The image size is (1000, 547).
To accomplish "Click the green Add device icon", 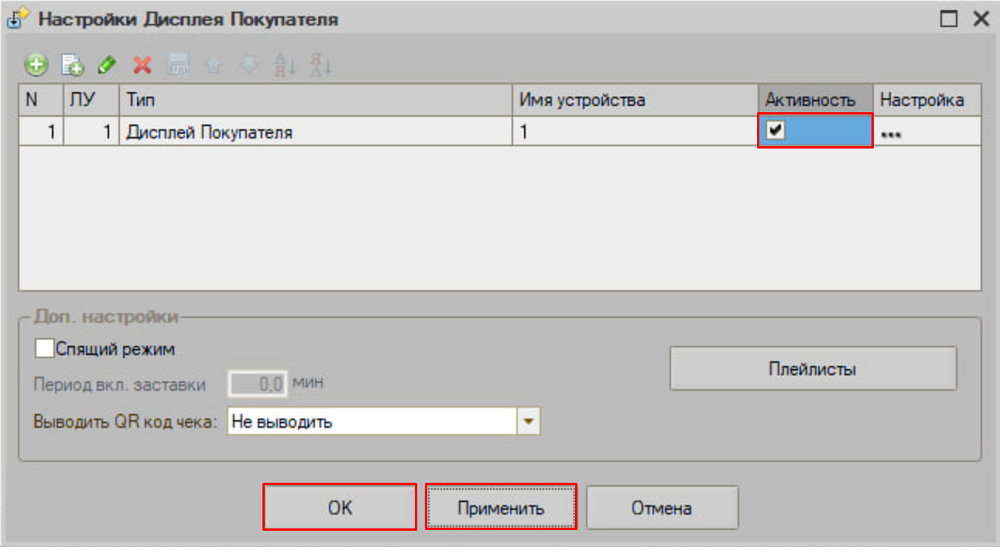I will coord(36,66).
